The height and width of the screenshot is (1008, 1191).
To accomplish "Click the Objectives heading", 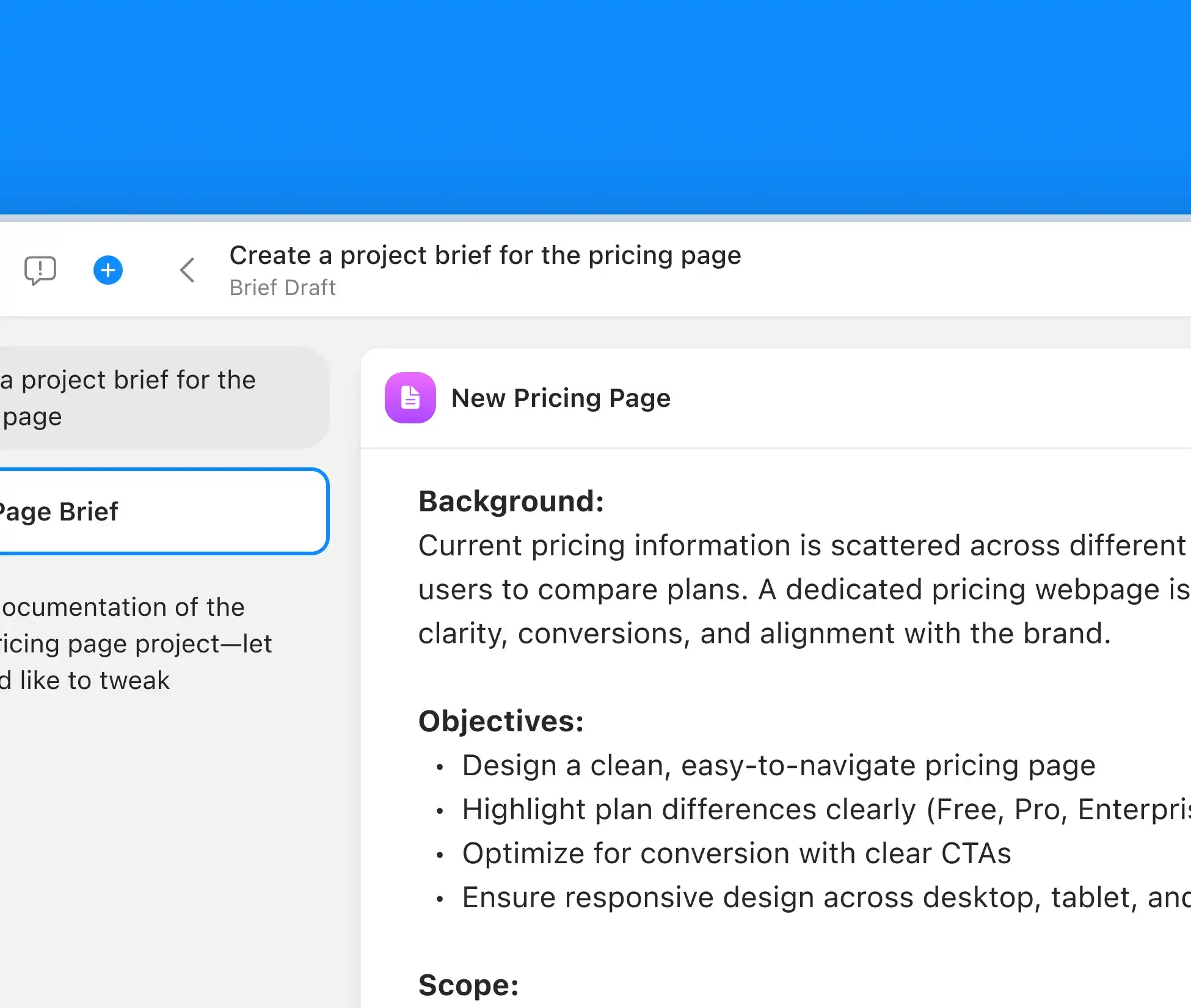I will coord(501,721).
